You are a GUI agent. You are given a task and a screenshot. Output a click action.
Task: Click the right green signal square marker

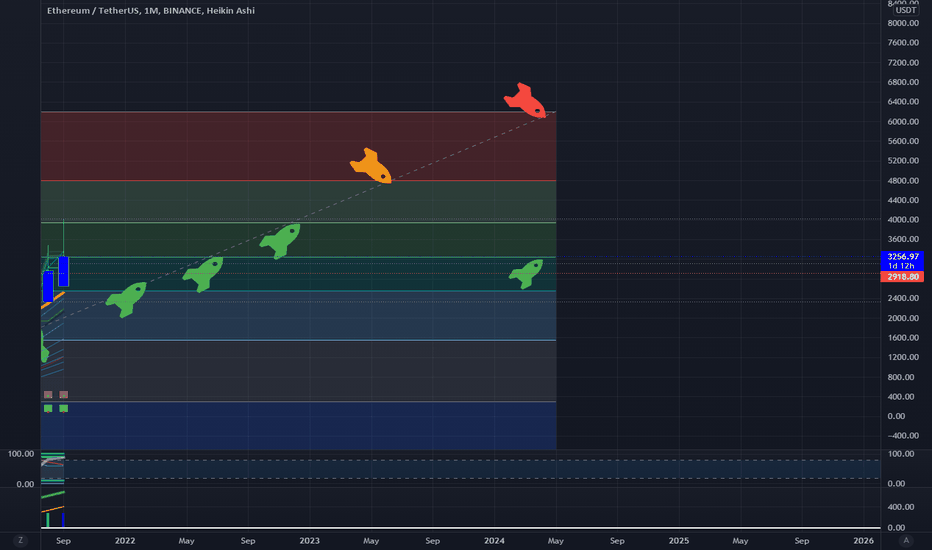64,408
